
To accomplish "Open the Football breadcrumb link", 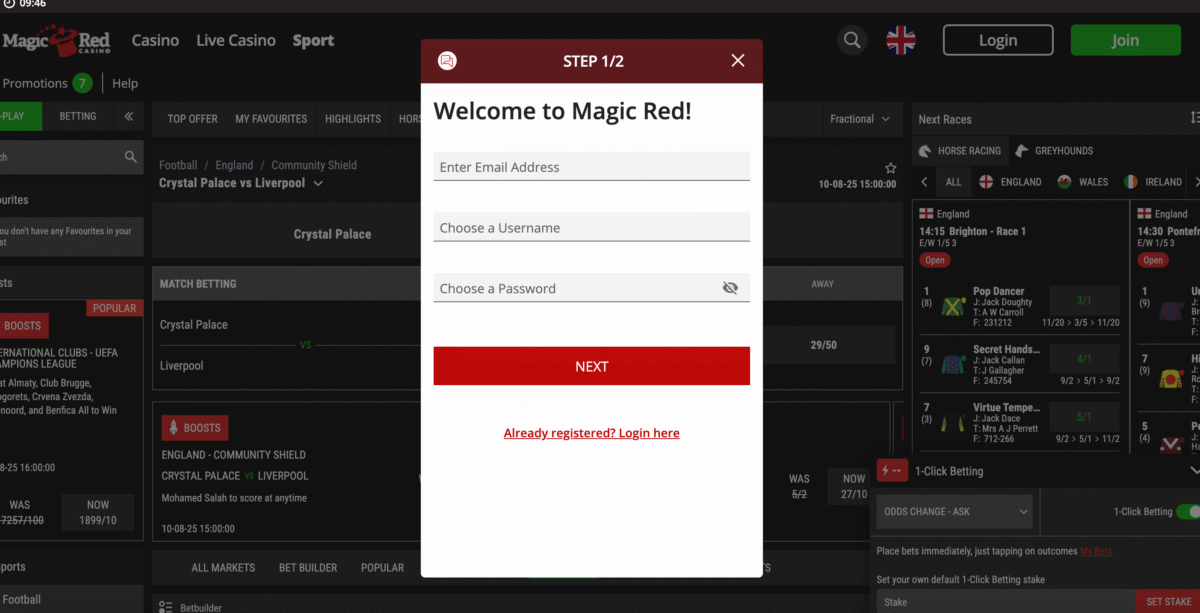I will tap(178, 165).
